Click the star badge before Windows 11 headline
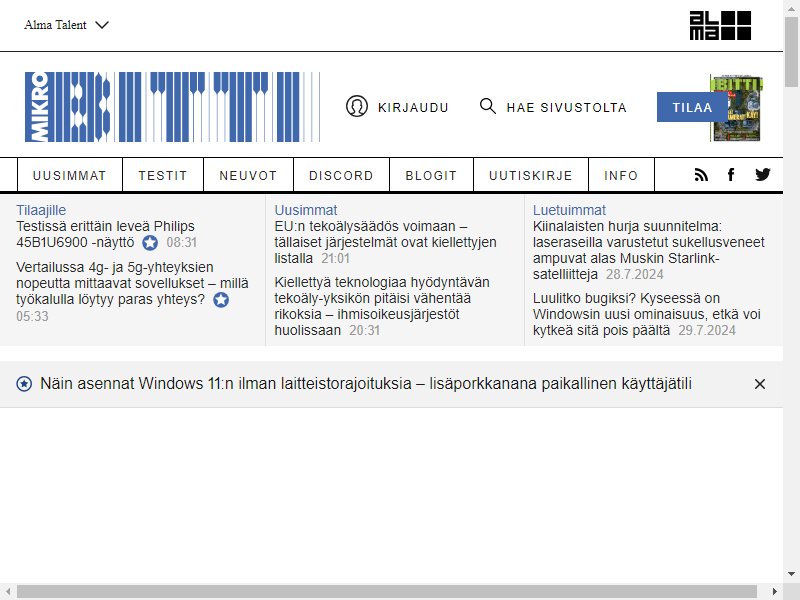This screenshot has height=600, width=800. coord(24,384)
